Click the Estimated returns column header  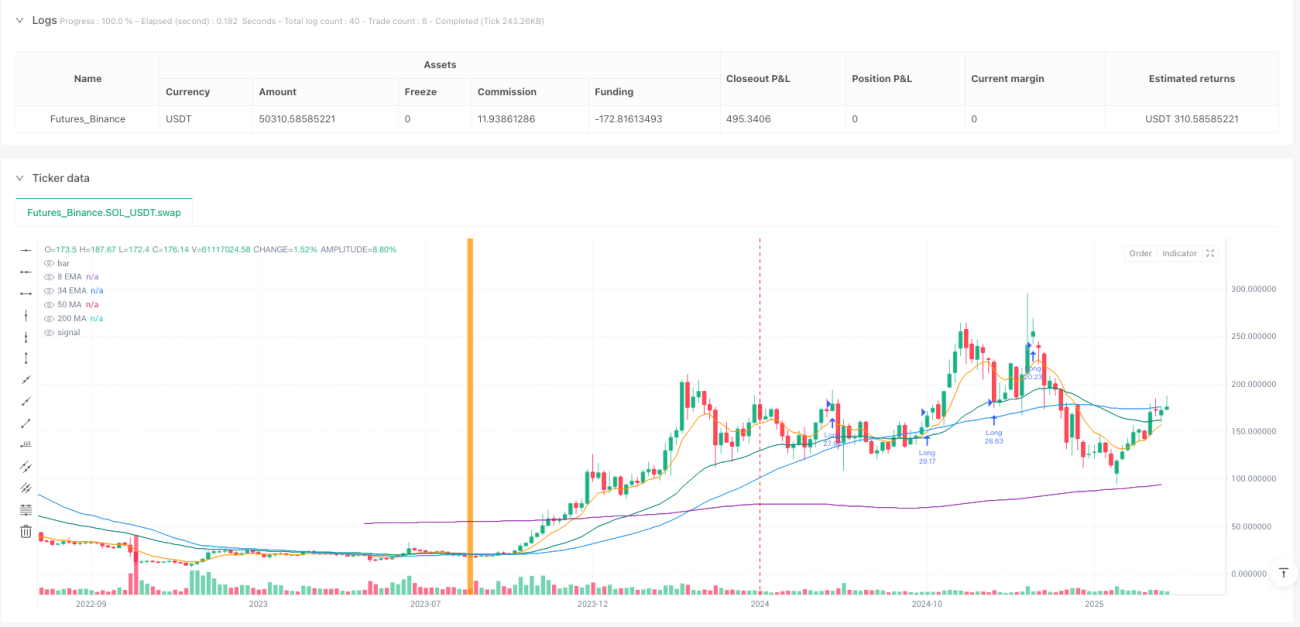point(1191,78)
